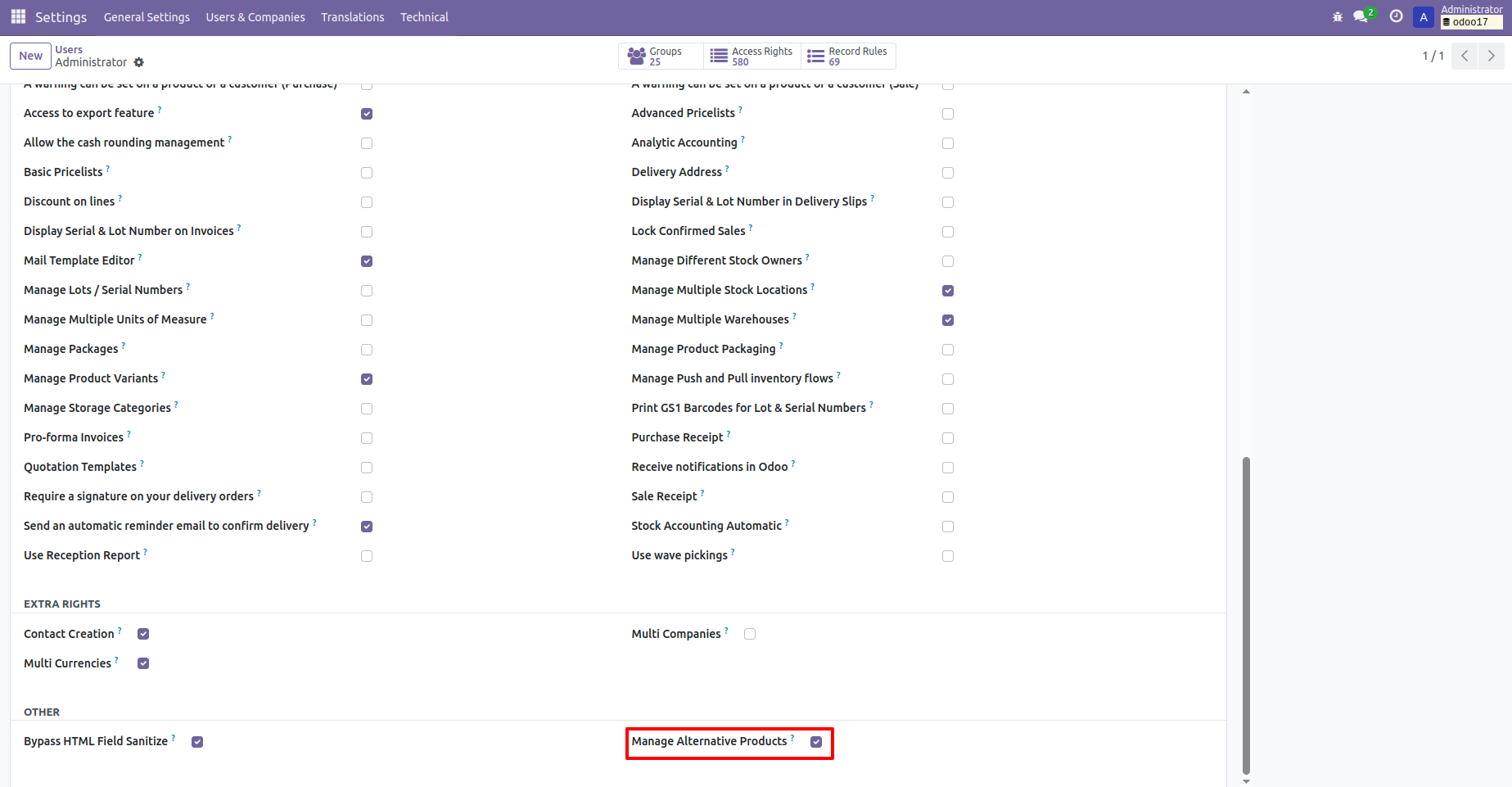The image size is (1512, 787).
Task: Toggle Bypass HTML Field Sanitize
Action: click(x=196, y=742)
